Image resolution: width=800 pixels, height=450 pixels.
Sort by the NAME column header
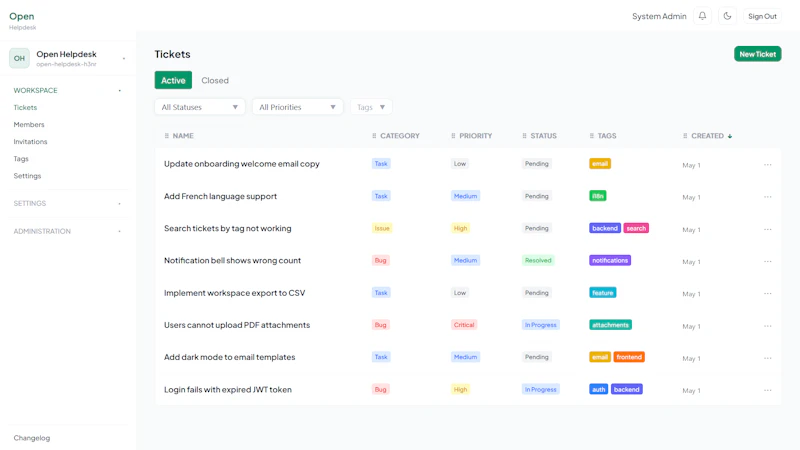tap(183, 136)
